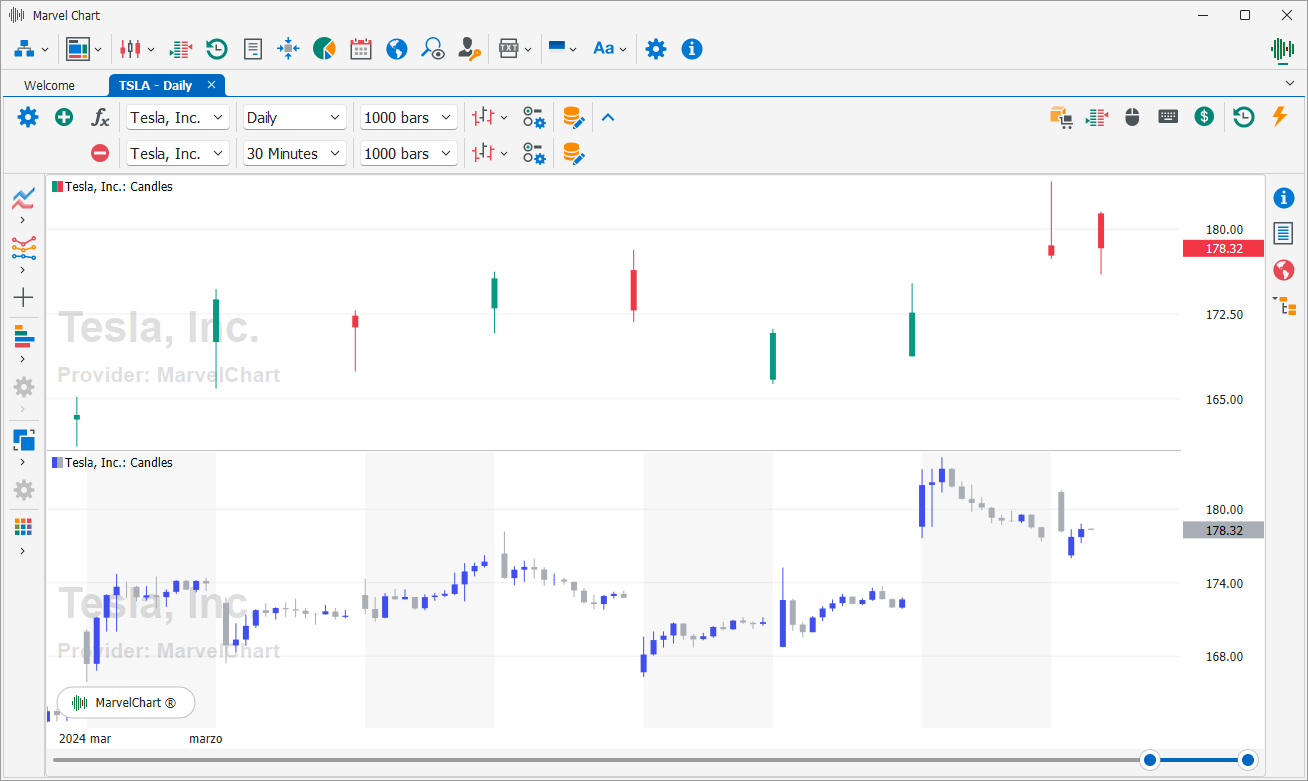The image size is (1308, 781).
Task: Open the globe icon in main toolbar
Action: [x=396, y=48]
